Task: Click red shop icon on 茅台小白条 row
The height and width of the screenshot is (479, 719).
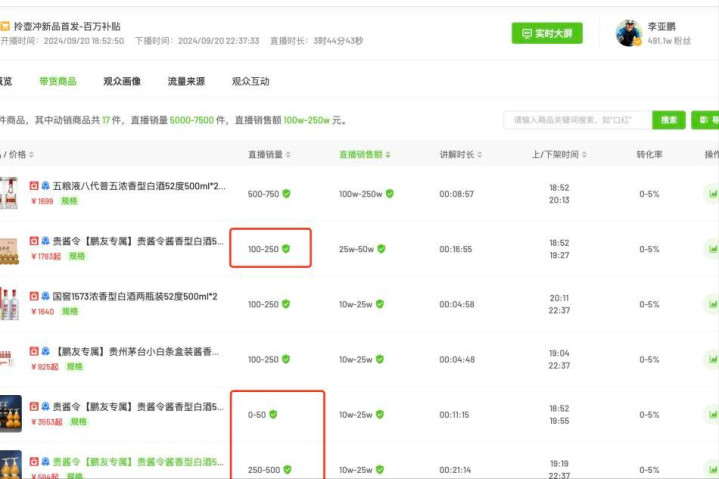Action: click(x=34, y=351)
